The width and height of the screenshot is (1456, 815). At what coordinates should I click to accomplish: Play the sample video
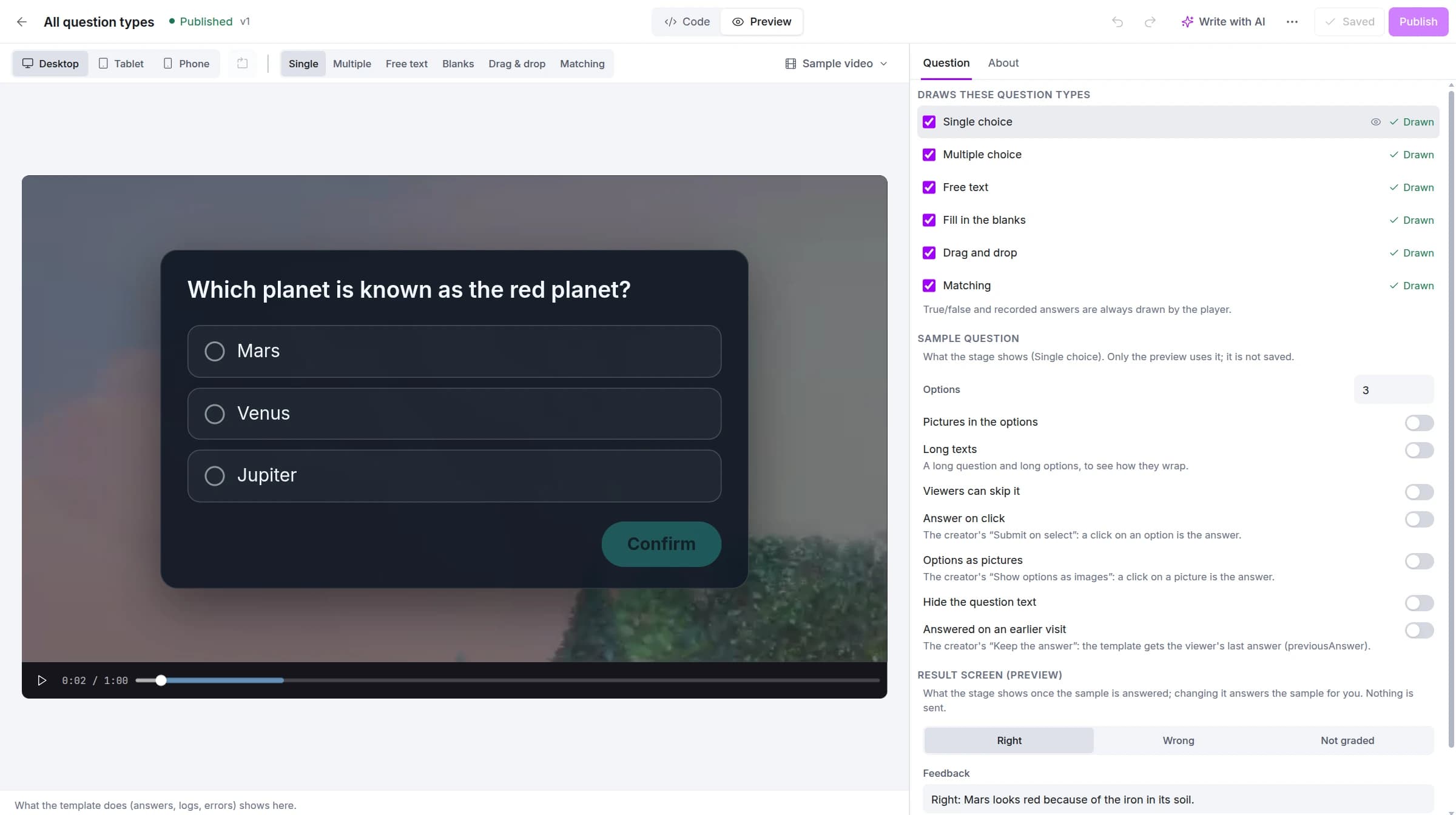tap(42, 680)
